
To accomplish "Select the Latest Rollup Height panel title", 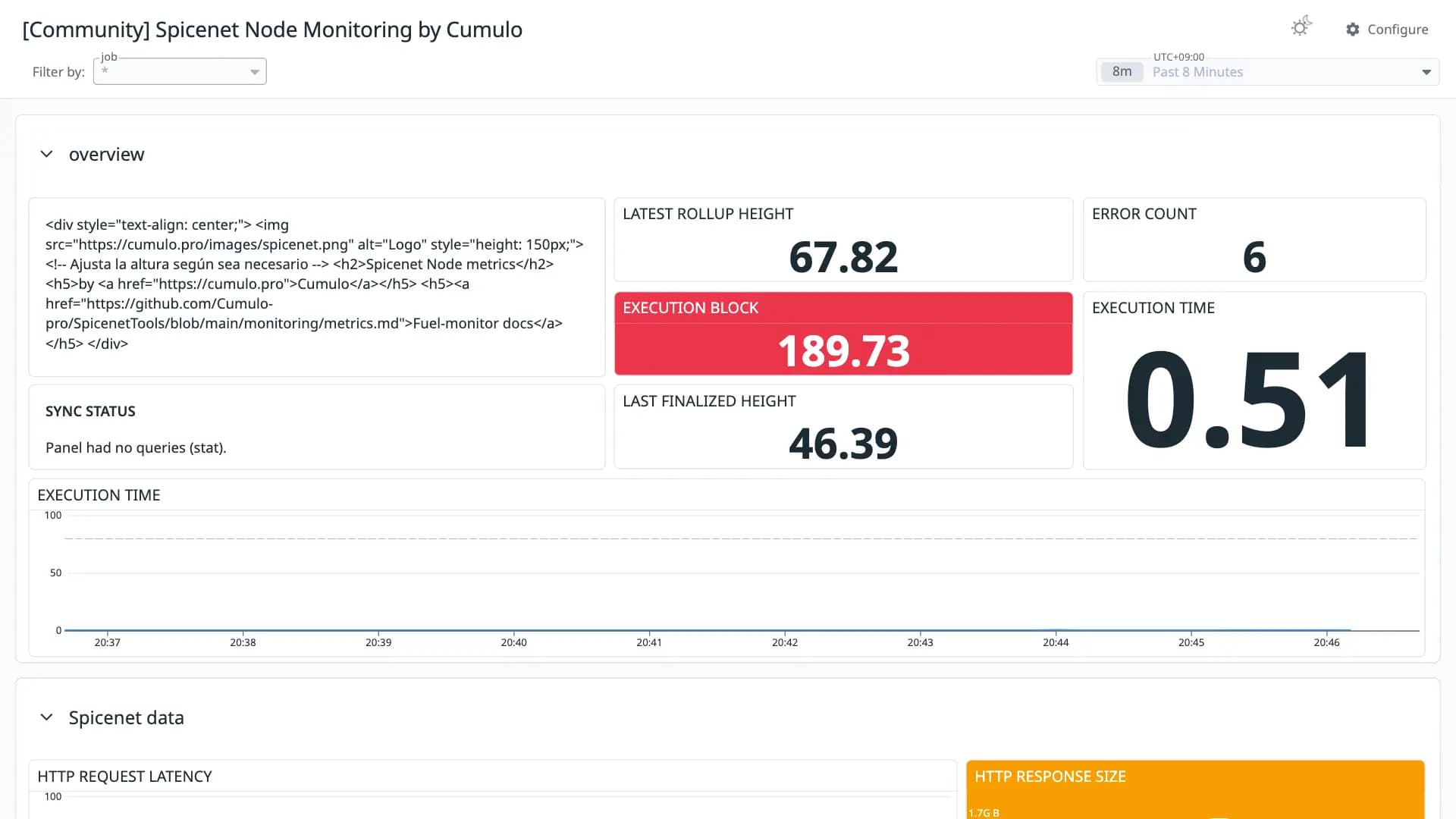I will [x=708, y=214].
